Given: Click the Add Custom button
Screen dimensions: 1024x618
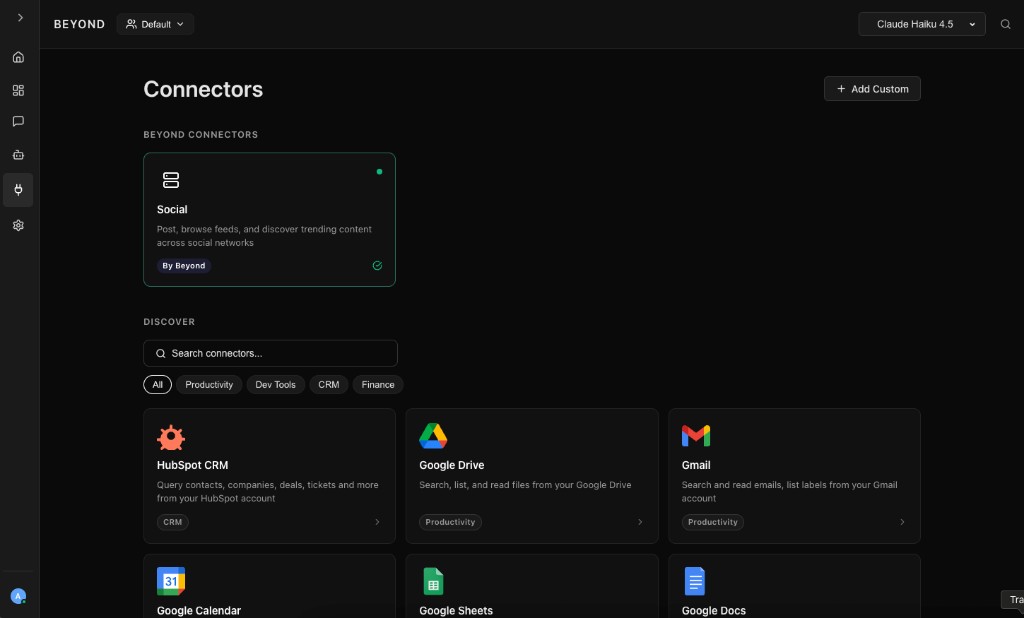Looking at the screenshot, I should tap(872, 88).
